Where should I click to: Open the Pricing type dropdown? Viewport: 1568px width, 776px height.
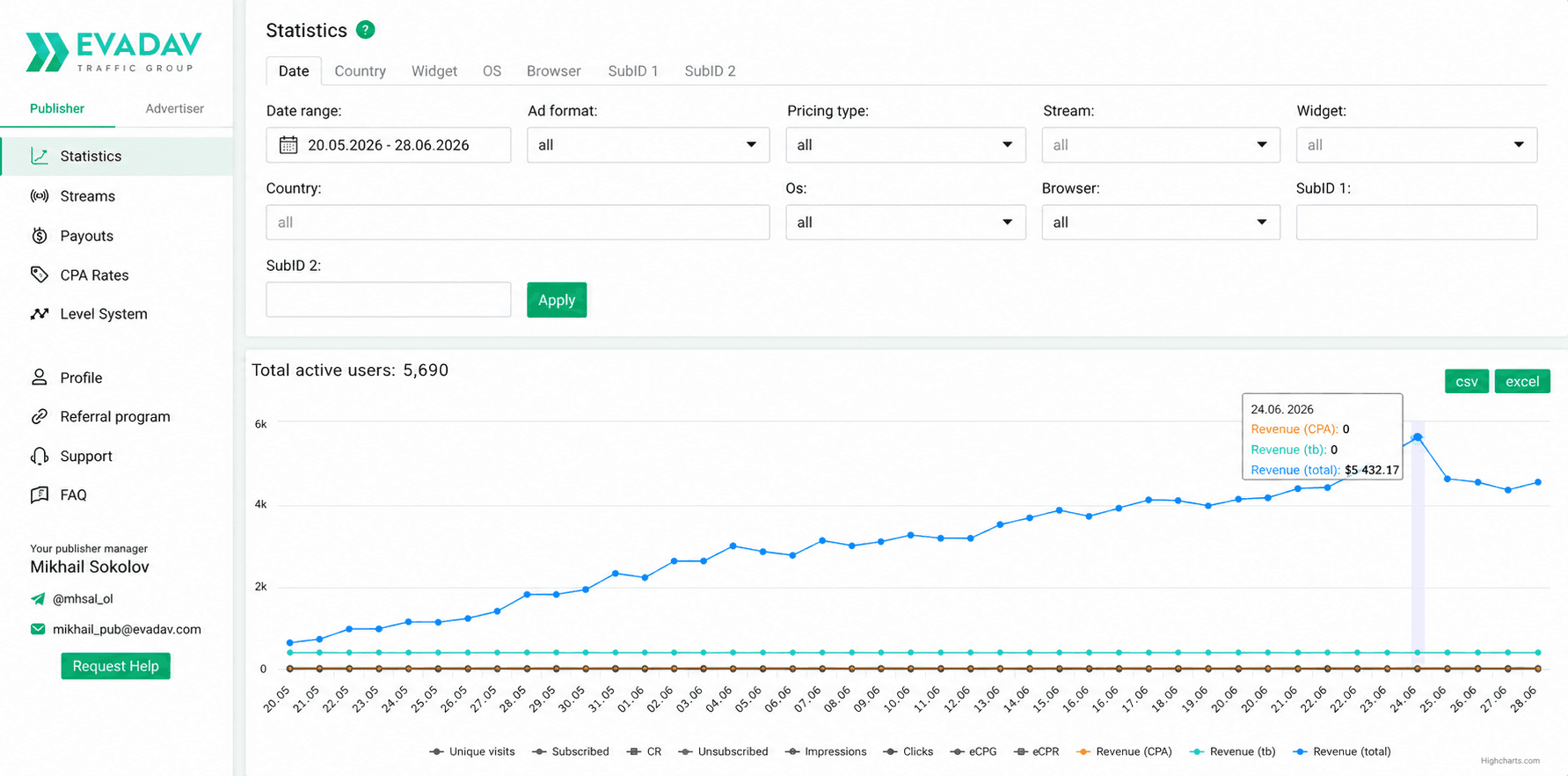906,145
